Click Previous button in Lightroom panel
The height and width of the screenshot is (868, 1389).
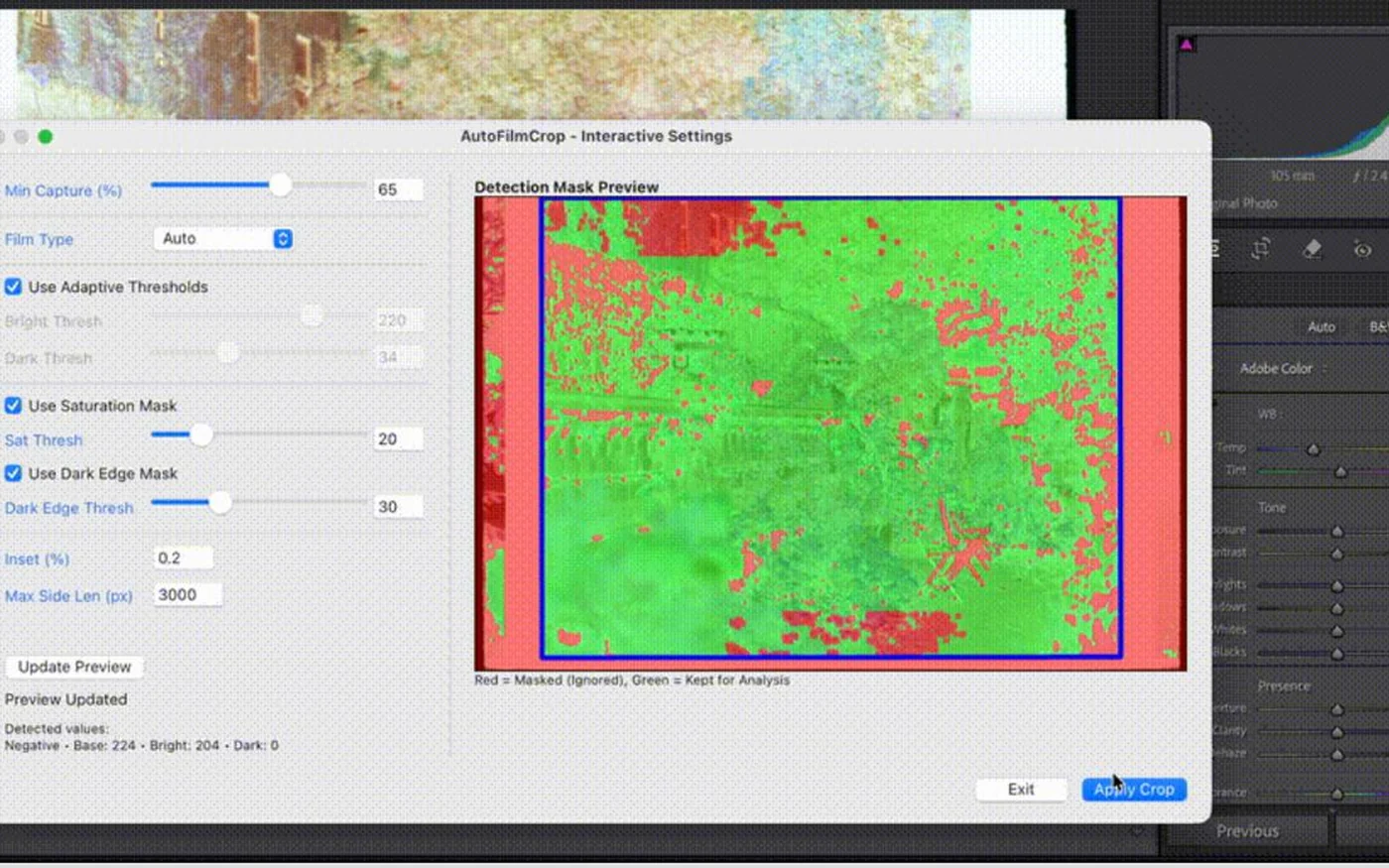(x=1247, y=831)
